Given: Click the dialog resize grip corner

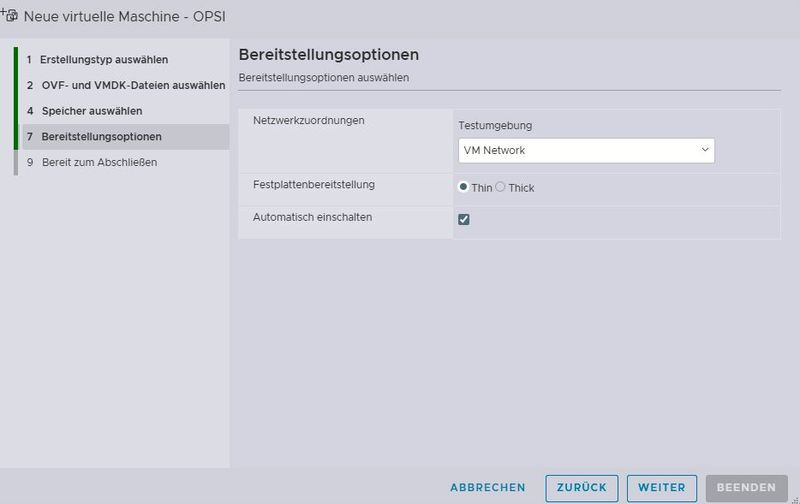Looking at the screenshot, I should tap(795, 500).
